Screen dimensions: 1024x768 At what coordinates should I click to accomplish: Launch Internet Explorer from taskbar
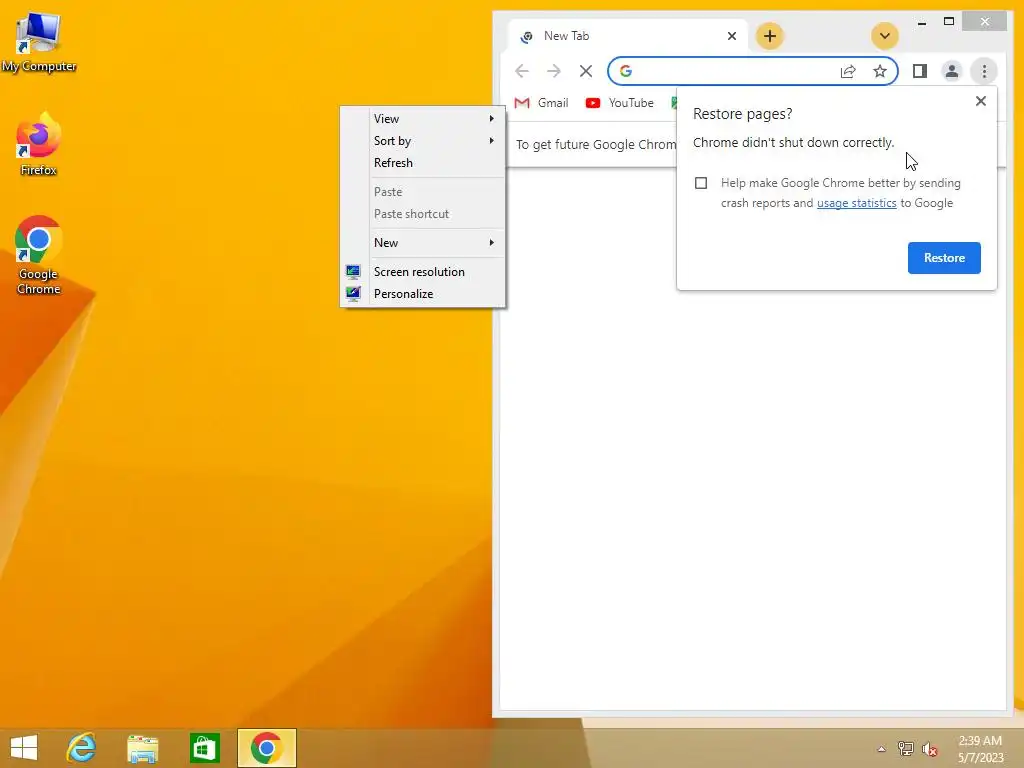point(82,748)
